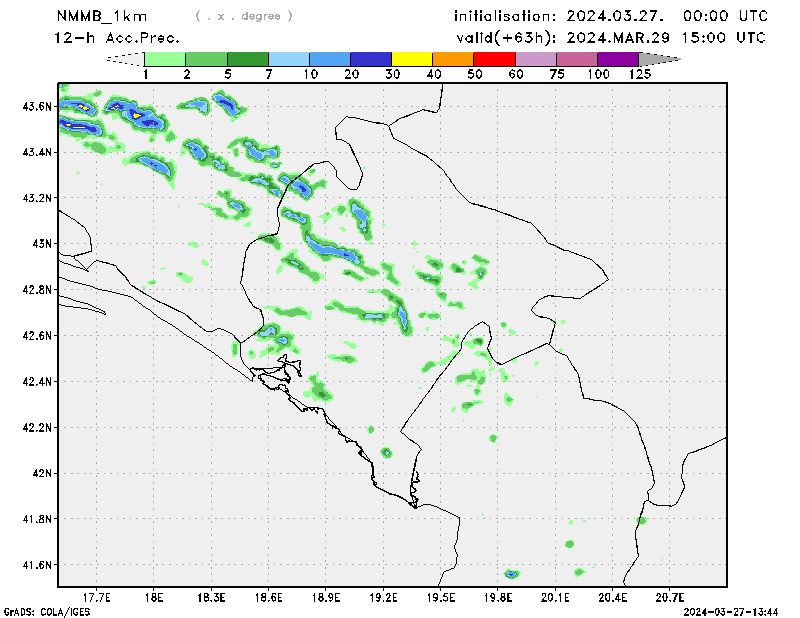Screen dimensions: 800x618
Task: Click the legend value 125
Action: pos(640,75)
